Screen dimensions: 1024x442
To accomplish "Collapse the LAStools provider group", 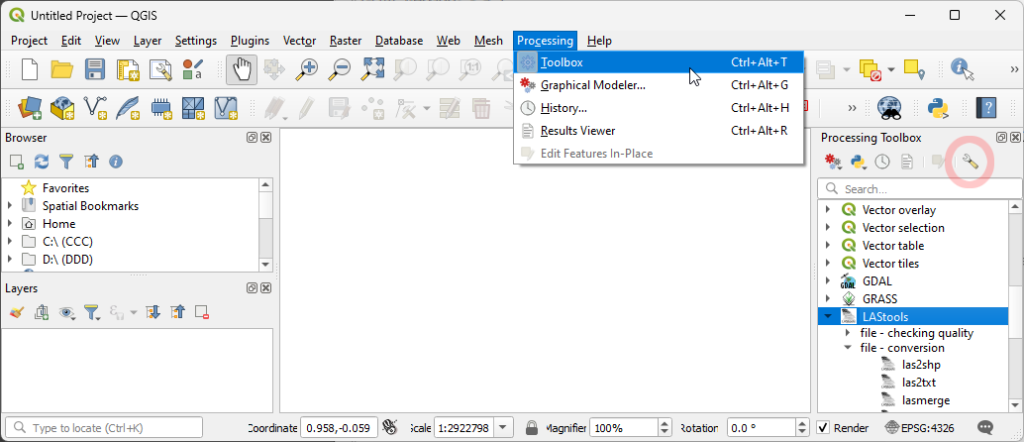I will point(828,317).
